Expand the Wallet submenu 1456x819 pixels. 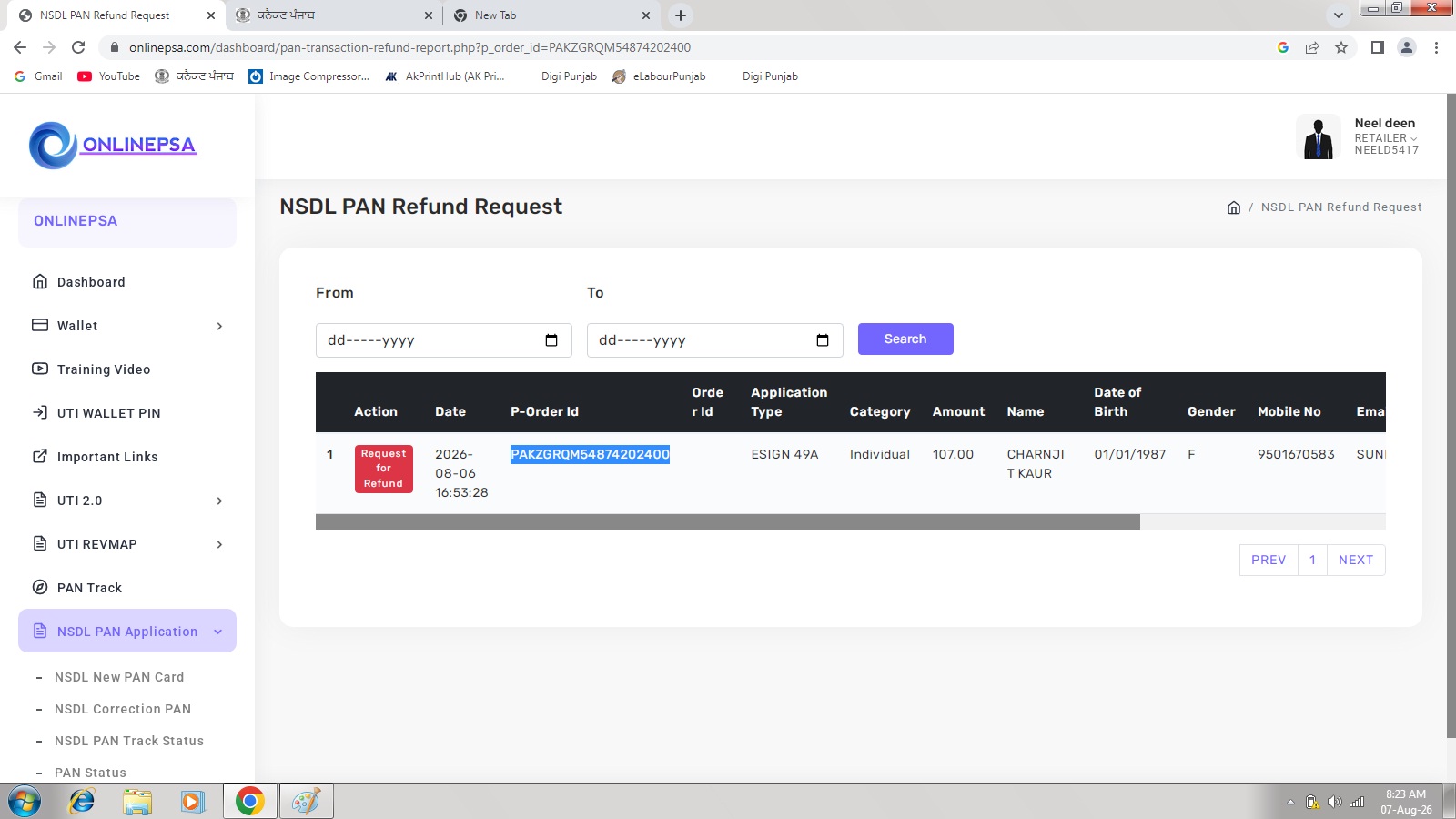pos(219,326)
